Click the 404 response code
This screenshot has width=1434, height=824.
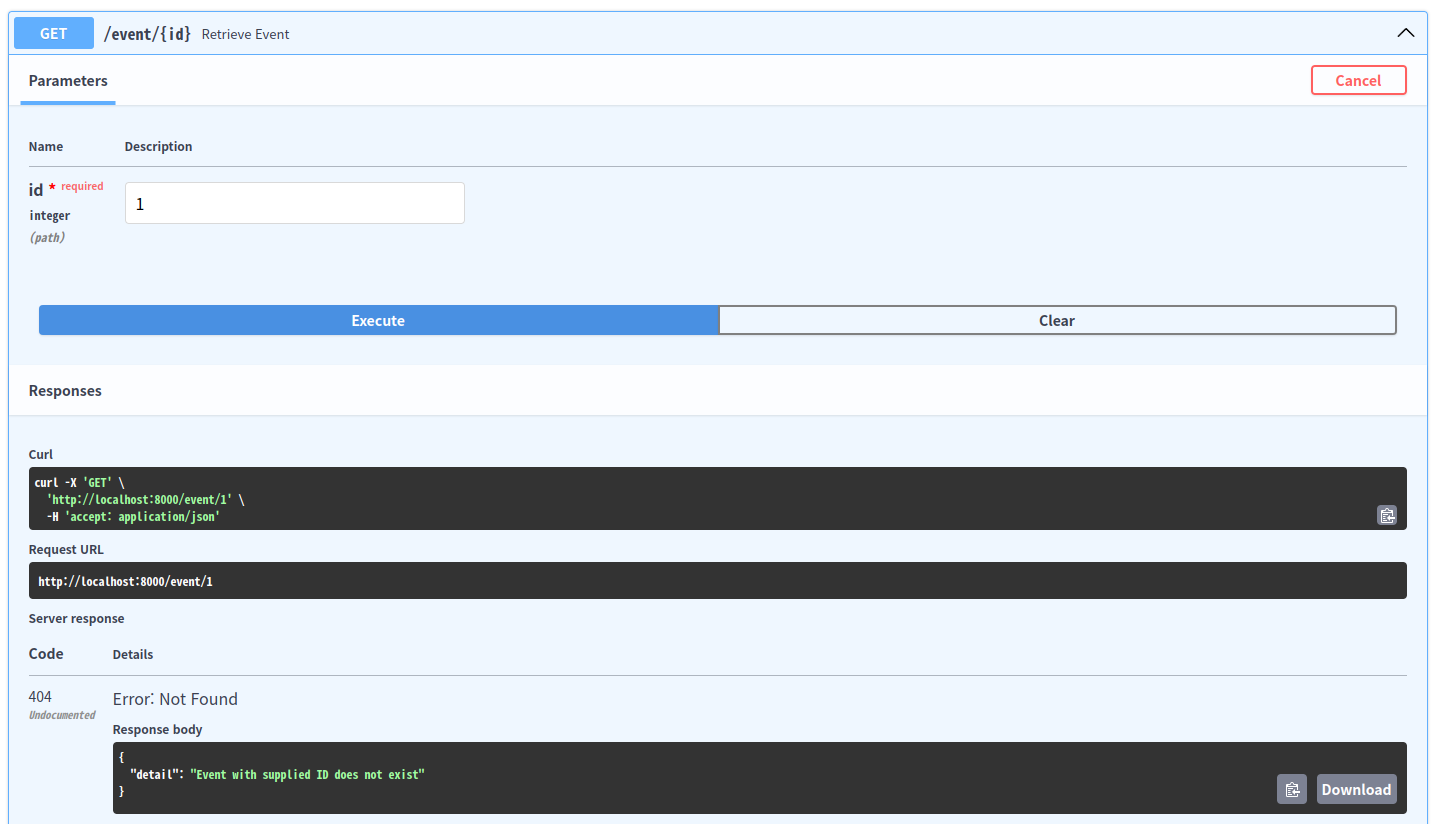click(40, 696)
